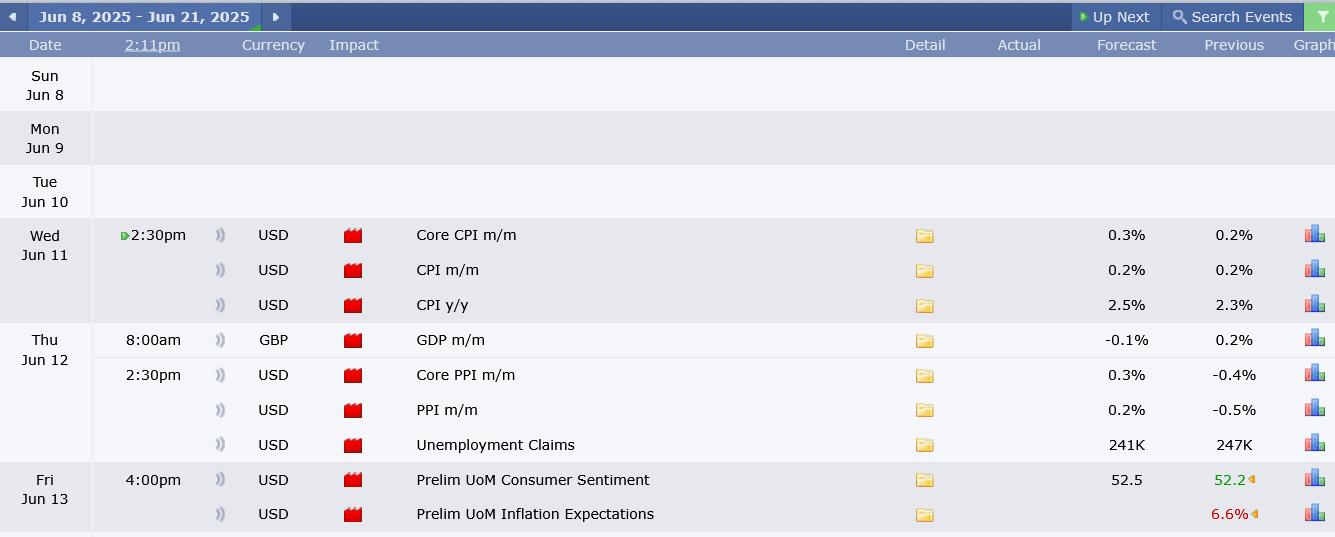The width and height of the screenshot is (1335, 537).
Task: Toggle sound alert for Unemployment Claims
Action: pyautogui.click(x=220, y=445)
